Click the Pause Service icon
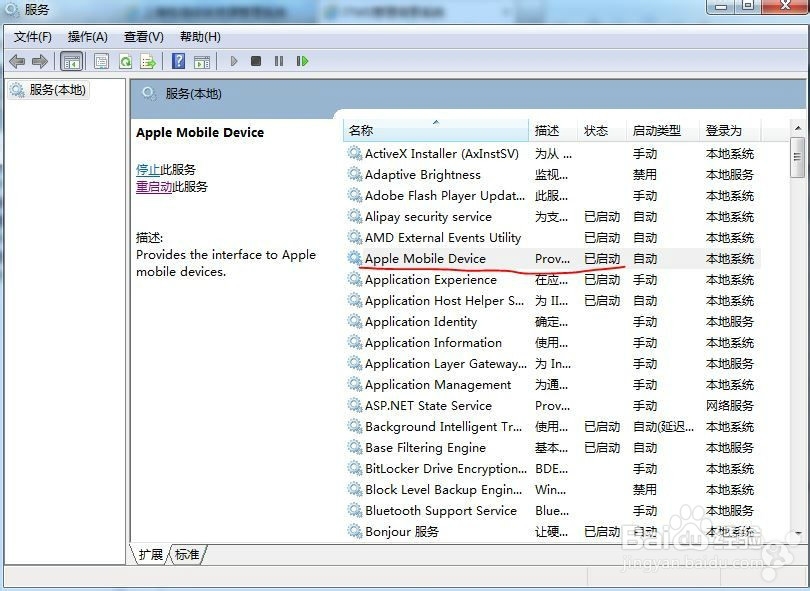This screenshot has height=591, width=810. tap(279, 61)
